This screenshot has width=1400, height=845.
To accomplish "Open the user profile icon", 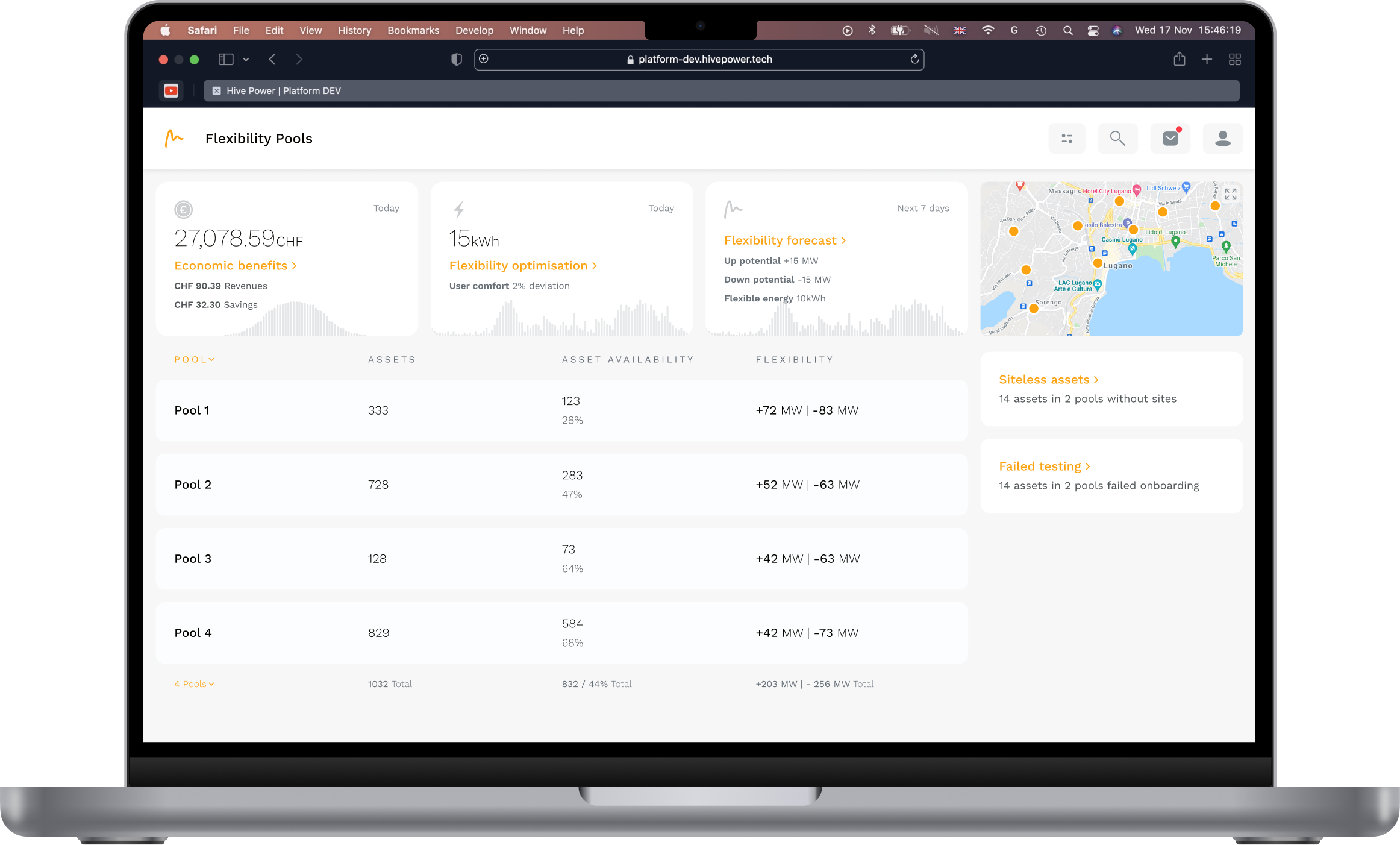I will tap(1222, 138).
